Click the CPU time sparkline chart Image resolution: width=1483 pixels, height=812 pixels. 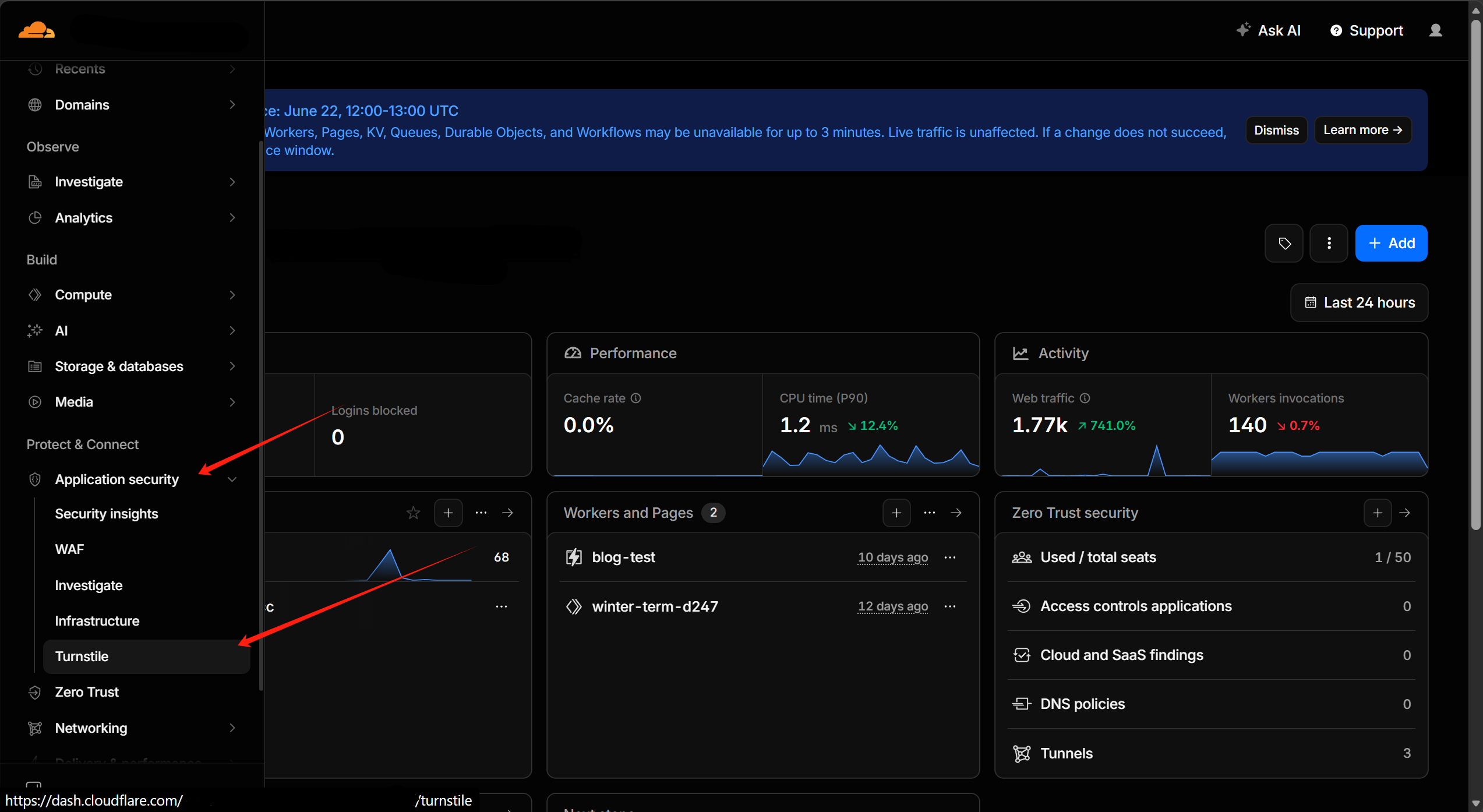(870, 459)
